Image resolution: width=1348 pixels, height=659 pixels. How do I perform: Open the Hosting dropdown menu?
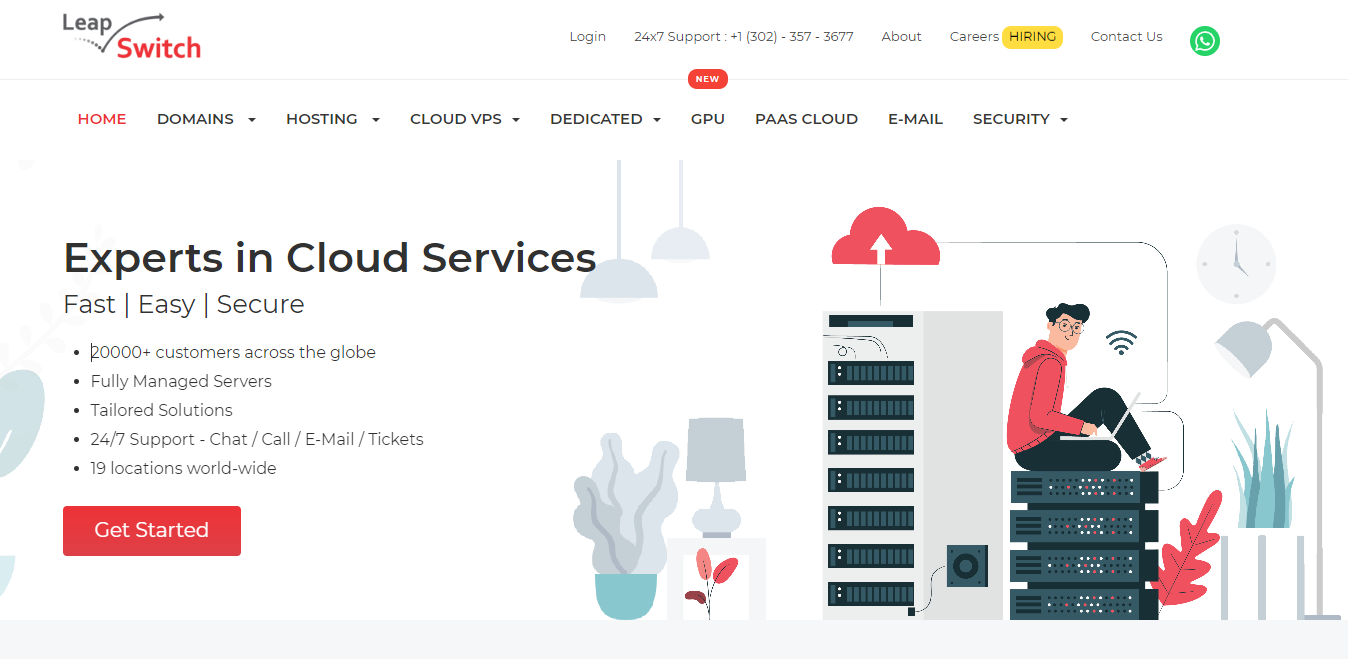click(332, 119)
